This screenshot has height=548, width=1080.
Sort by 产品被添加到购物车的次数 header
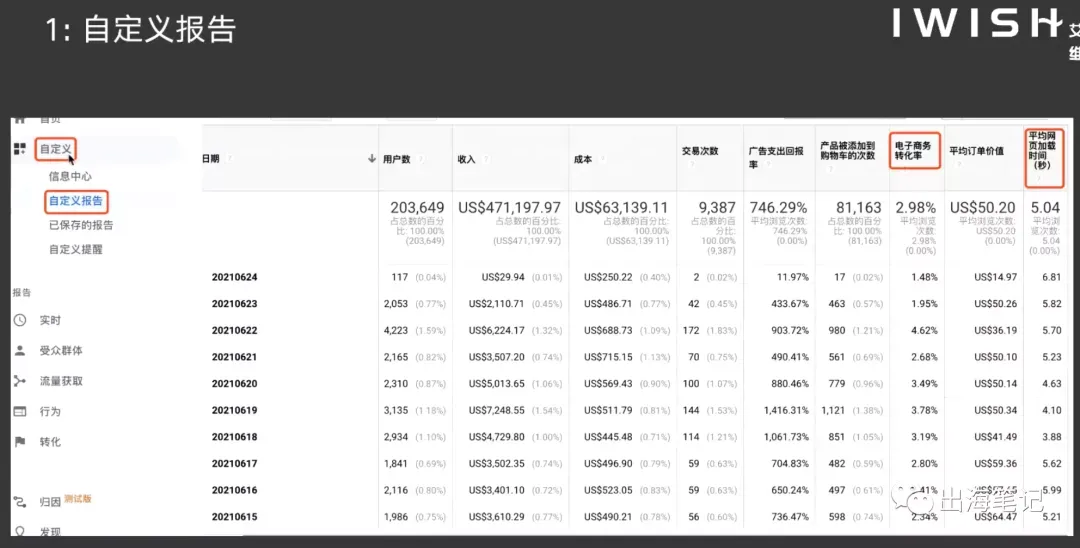click(847, 151)
